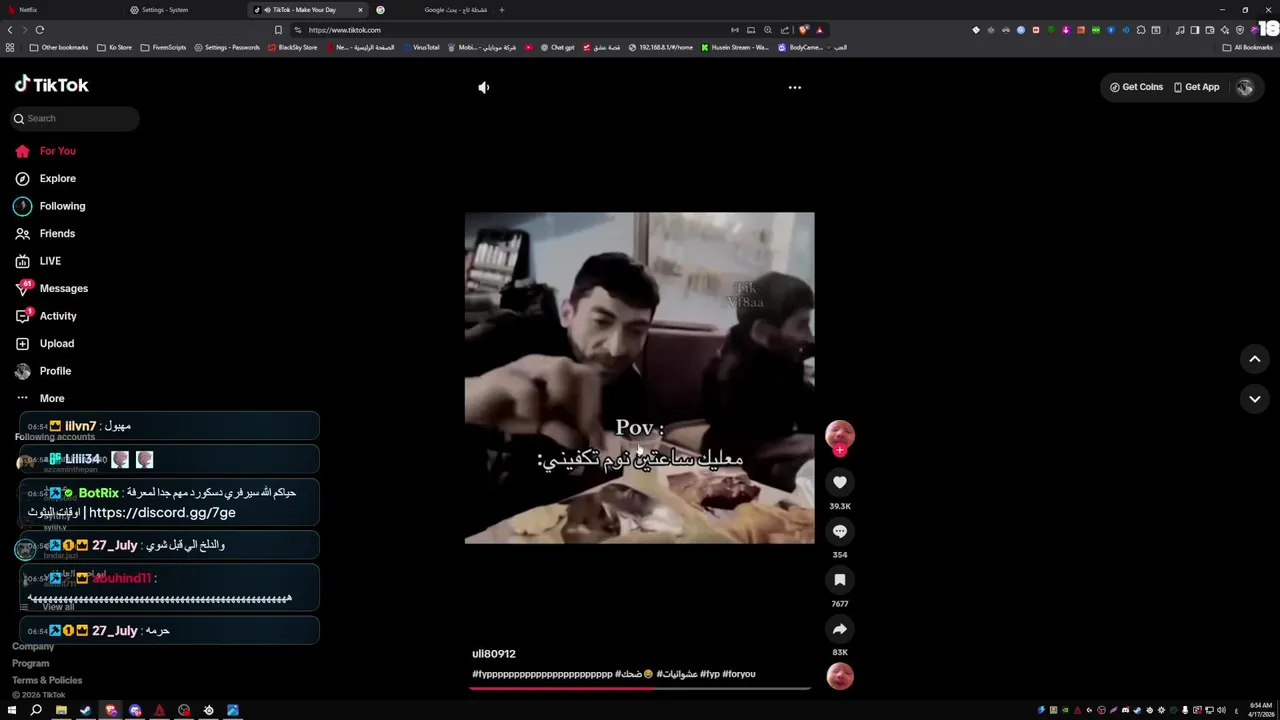1280x720 pixels.
Task: Click the Terms & Policies footer link
Action: coord(47,680)
